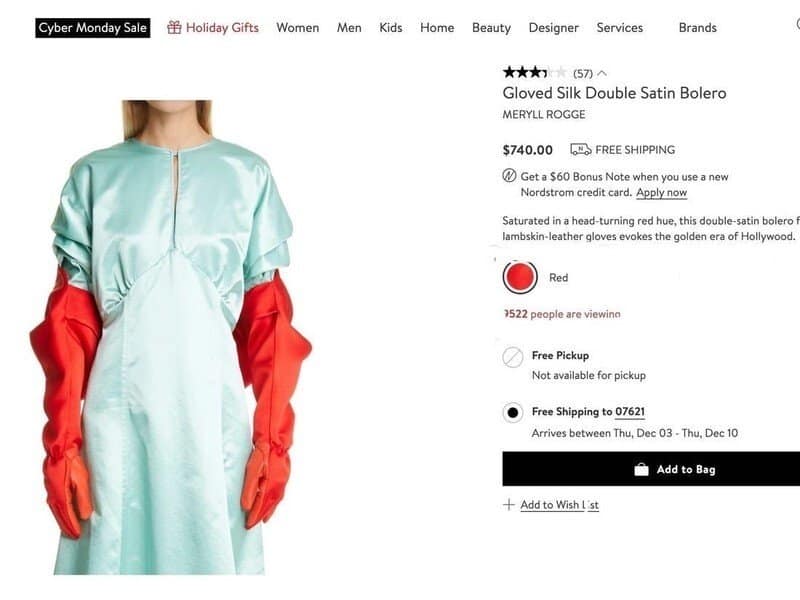
Task: Click the Apply now link
Action: [661, 192]
